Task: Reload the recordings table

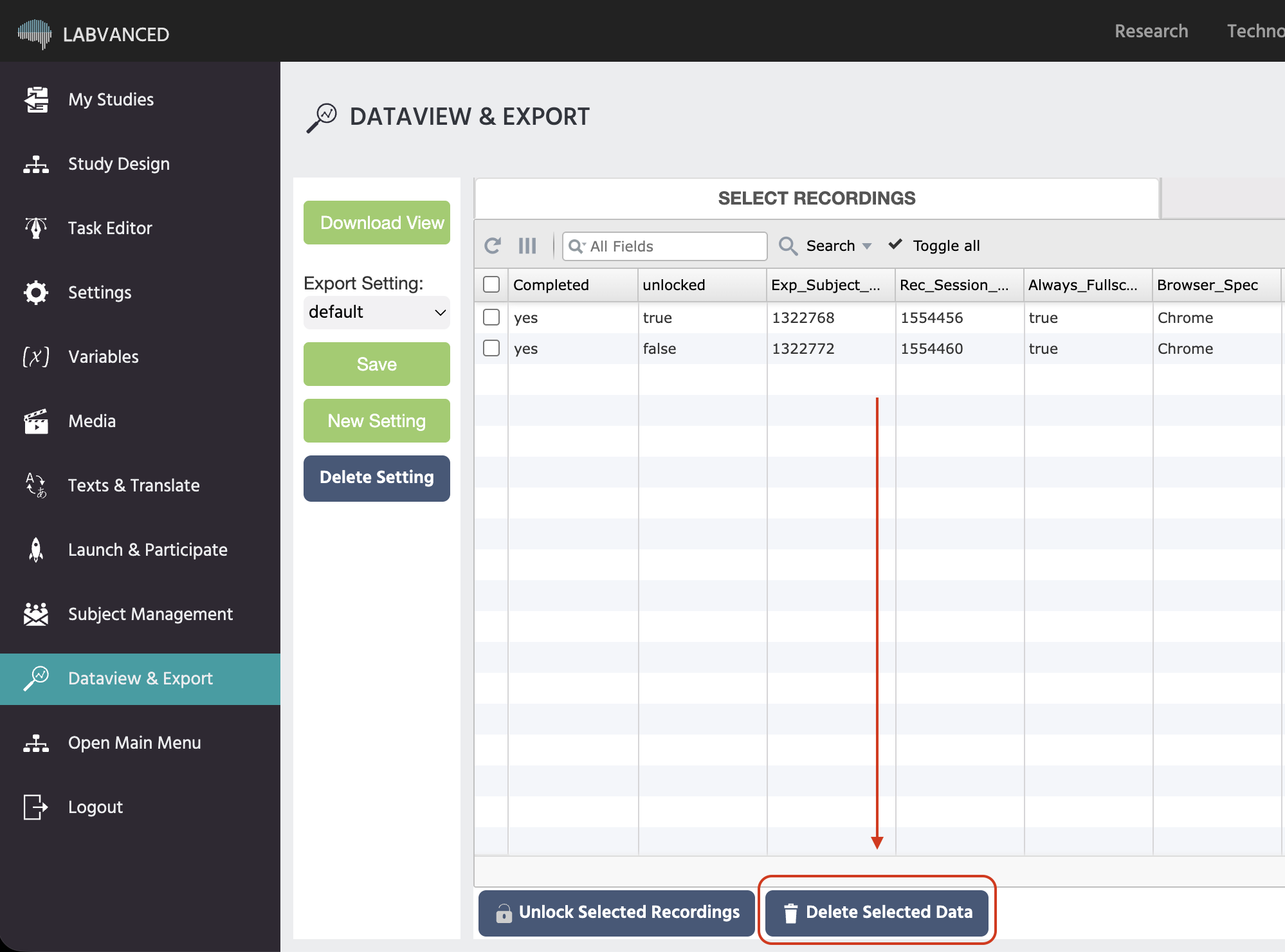Action: (x=493, y=246)
